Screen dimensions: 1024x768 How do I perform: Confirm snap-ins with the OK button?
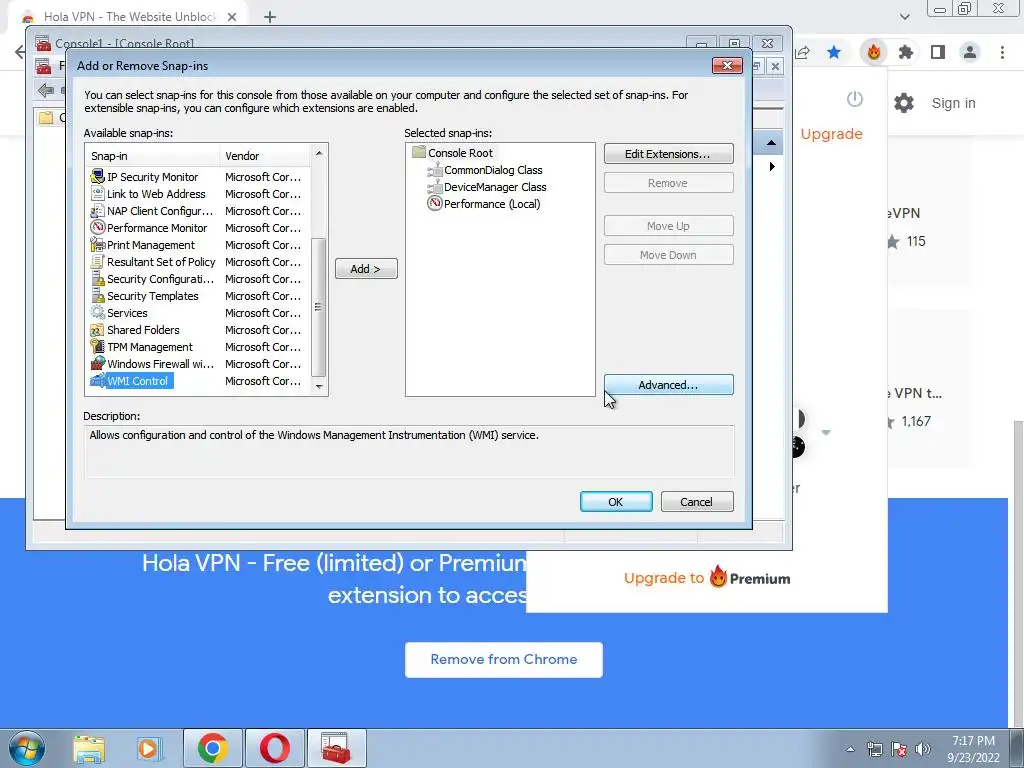615,502
